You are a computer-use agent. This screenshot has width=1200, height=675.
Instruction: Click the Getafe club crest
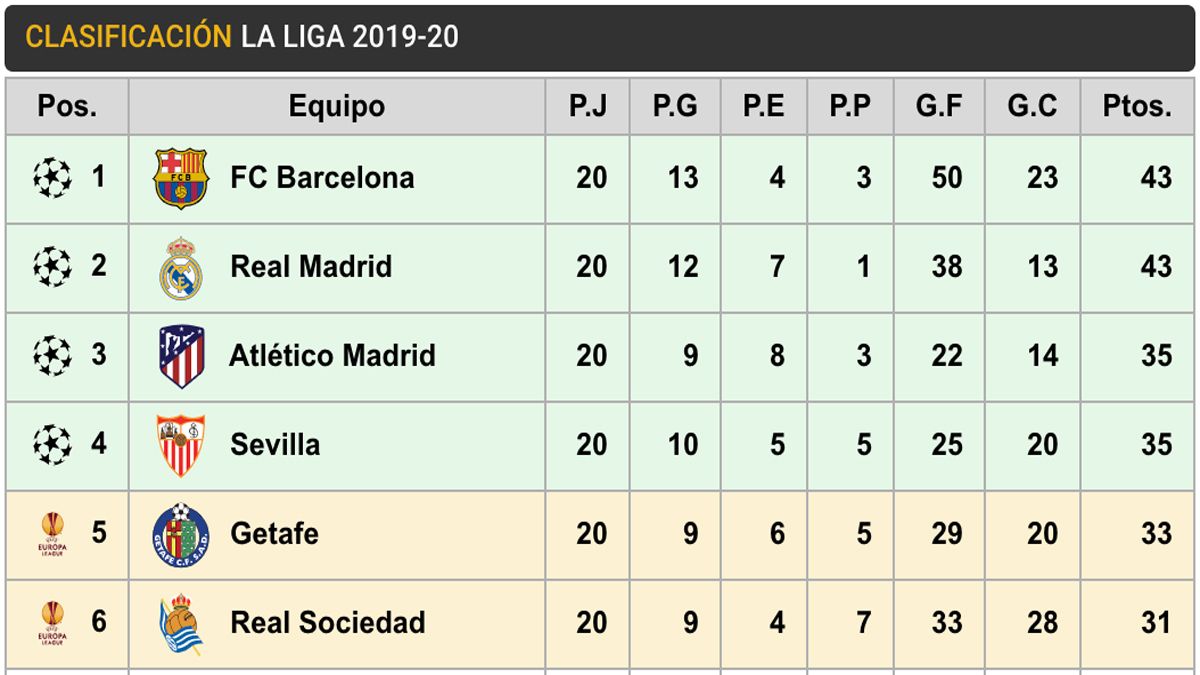(x=180, y=533)
